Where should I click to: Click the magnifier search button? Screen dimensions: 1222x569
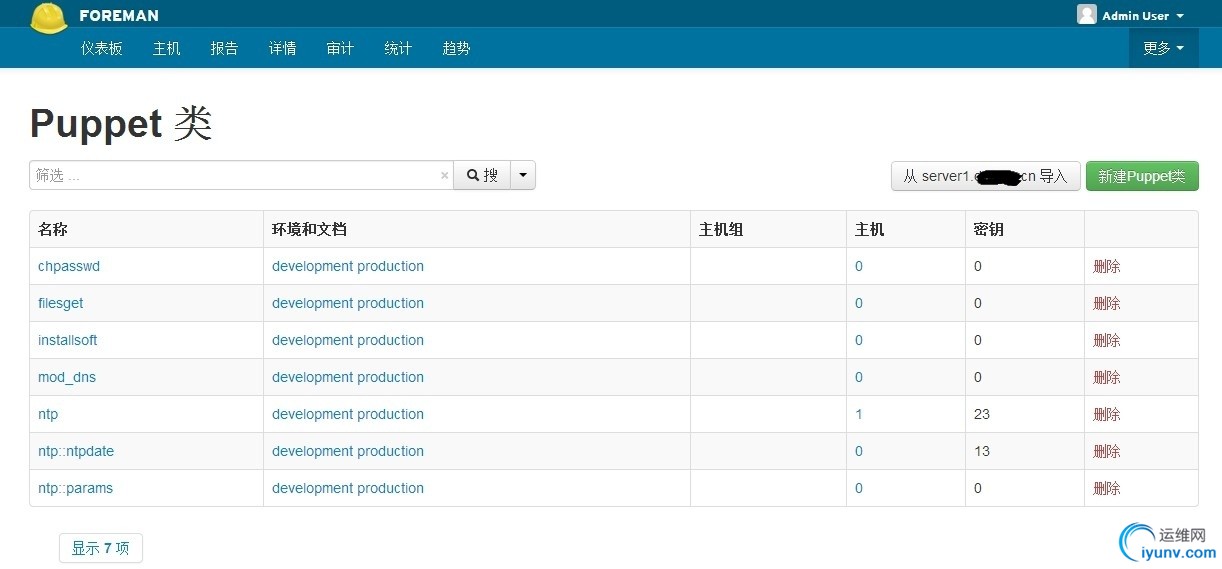pyautogui.click(x=482, y=176)
